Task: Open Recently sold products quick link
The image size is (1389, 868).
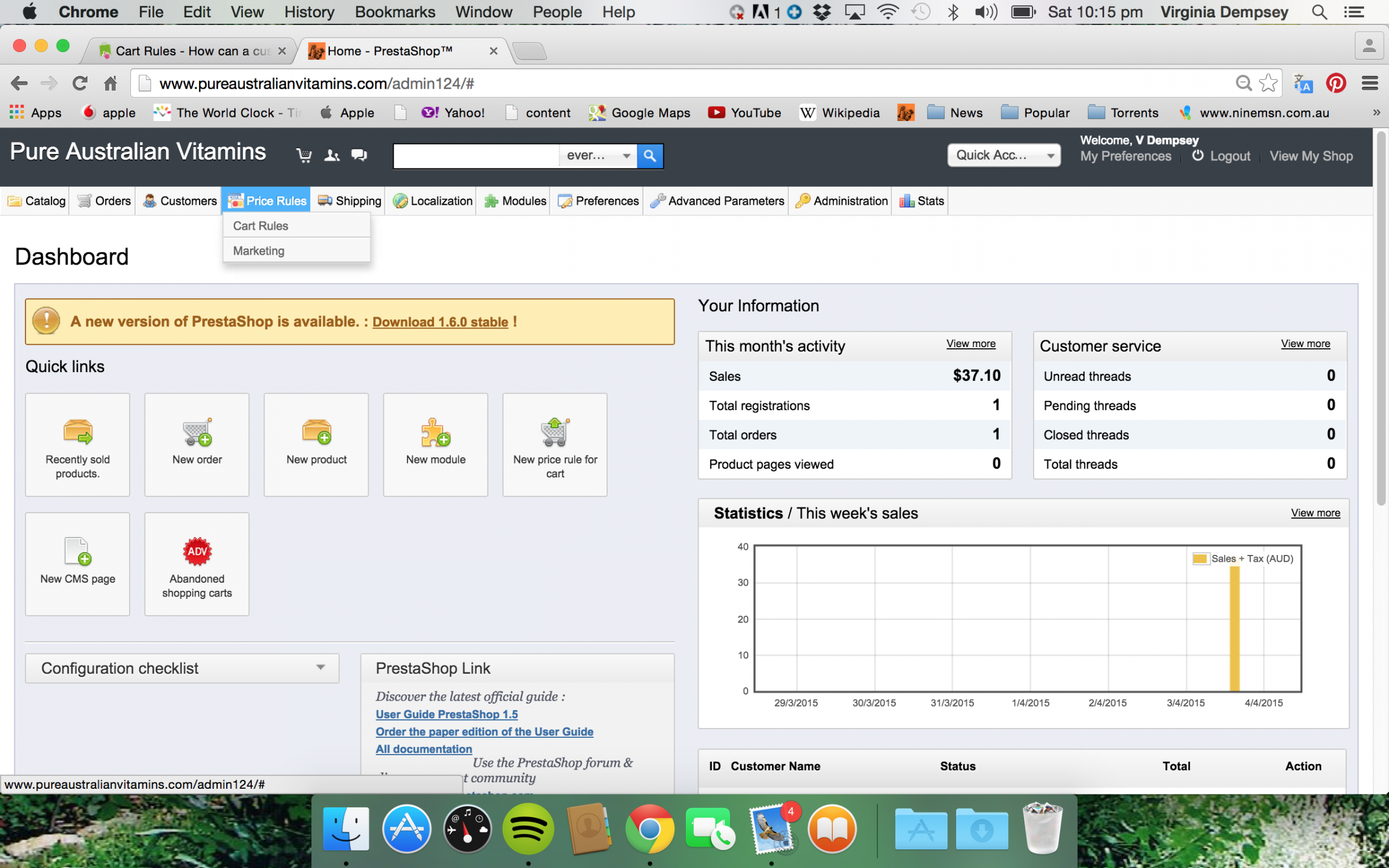Action: pos(78,444)
